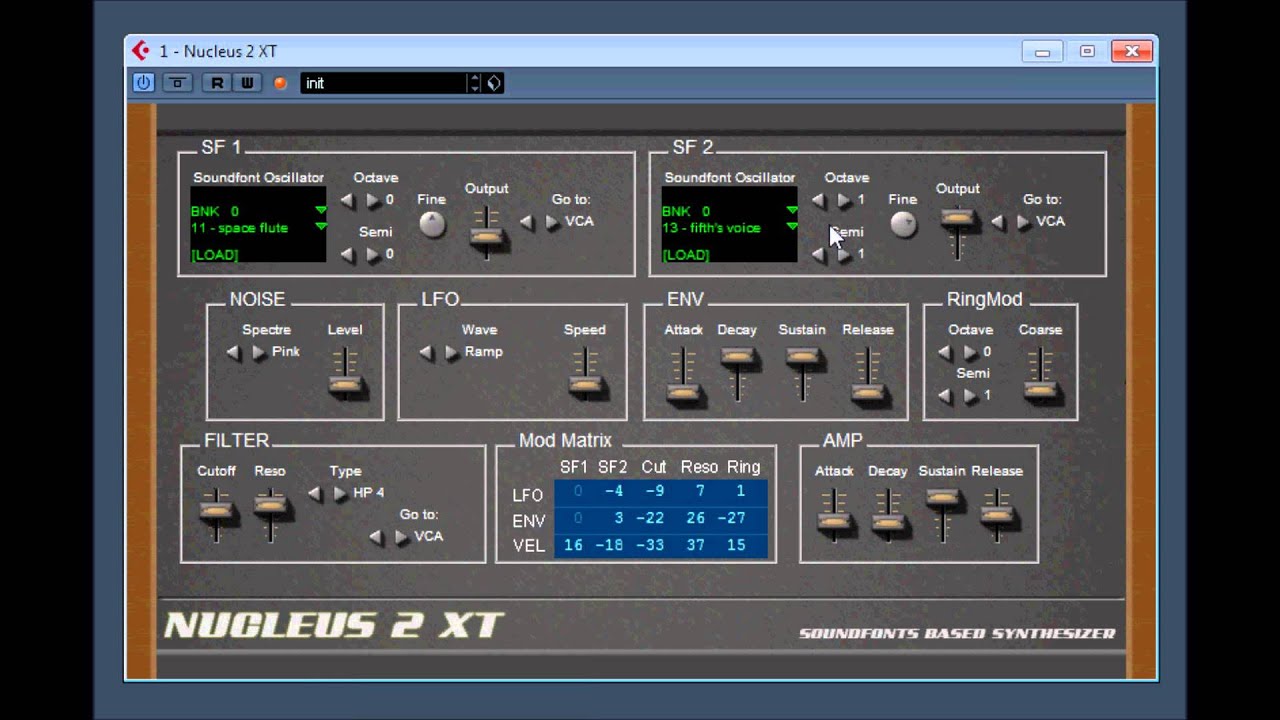Click the RingMod Coarse slider
This screenshot has width=1280, height=720.
click(1041, 390)
